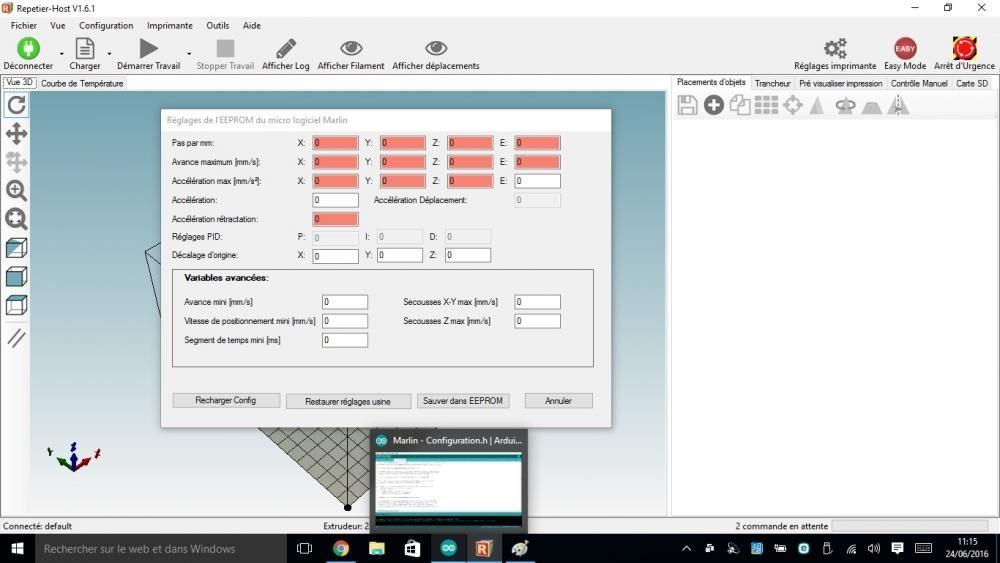Open the Configuration menu

click(106, 26)
